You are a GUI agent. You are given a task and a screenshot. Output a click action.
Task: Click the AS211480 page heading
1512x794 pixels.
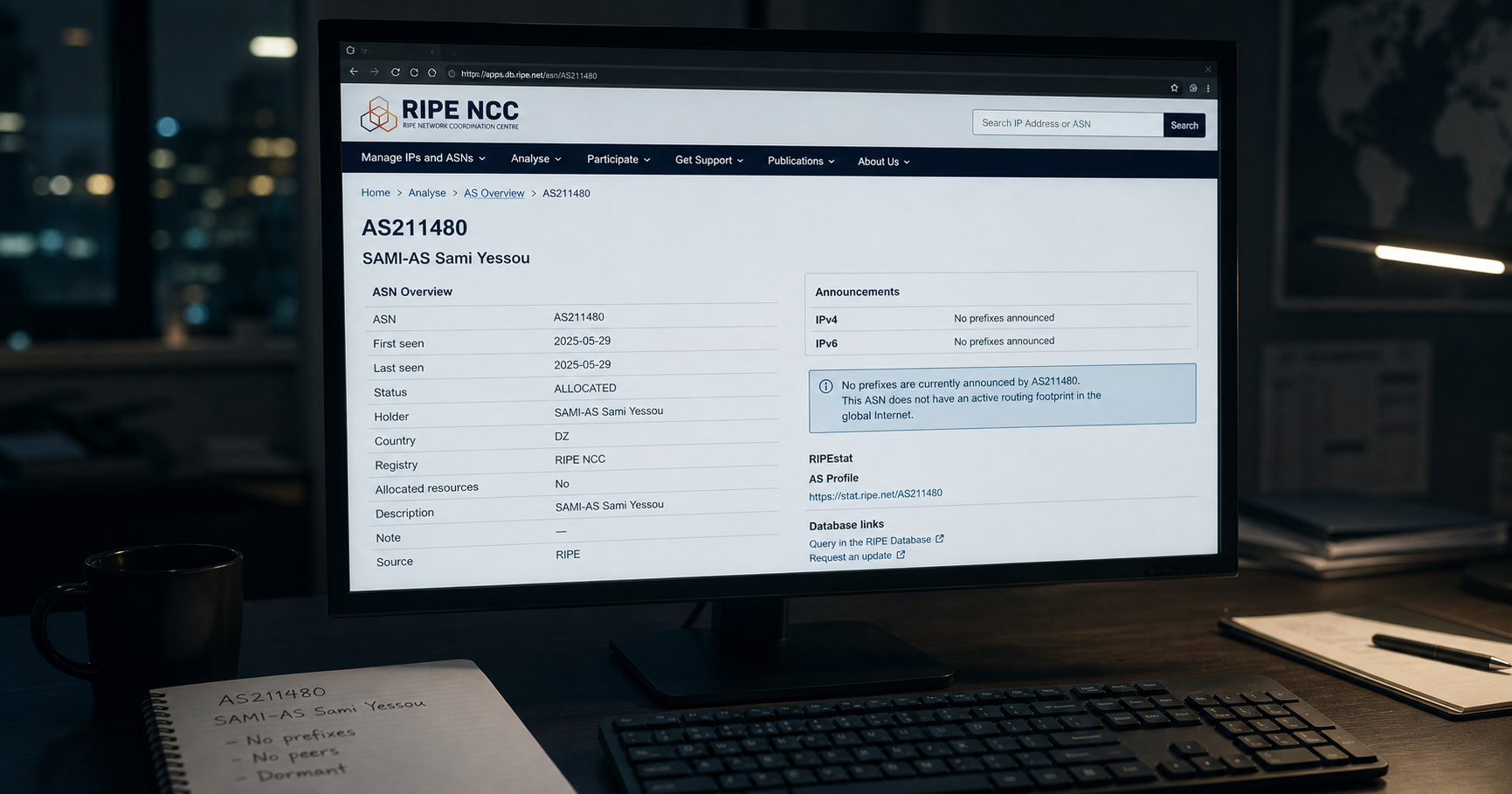pyautogui.click(x=415, y=228)
